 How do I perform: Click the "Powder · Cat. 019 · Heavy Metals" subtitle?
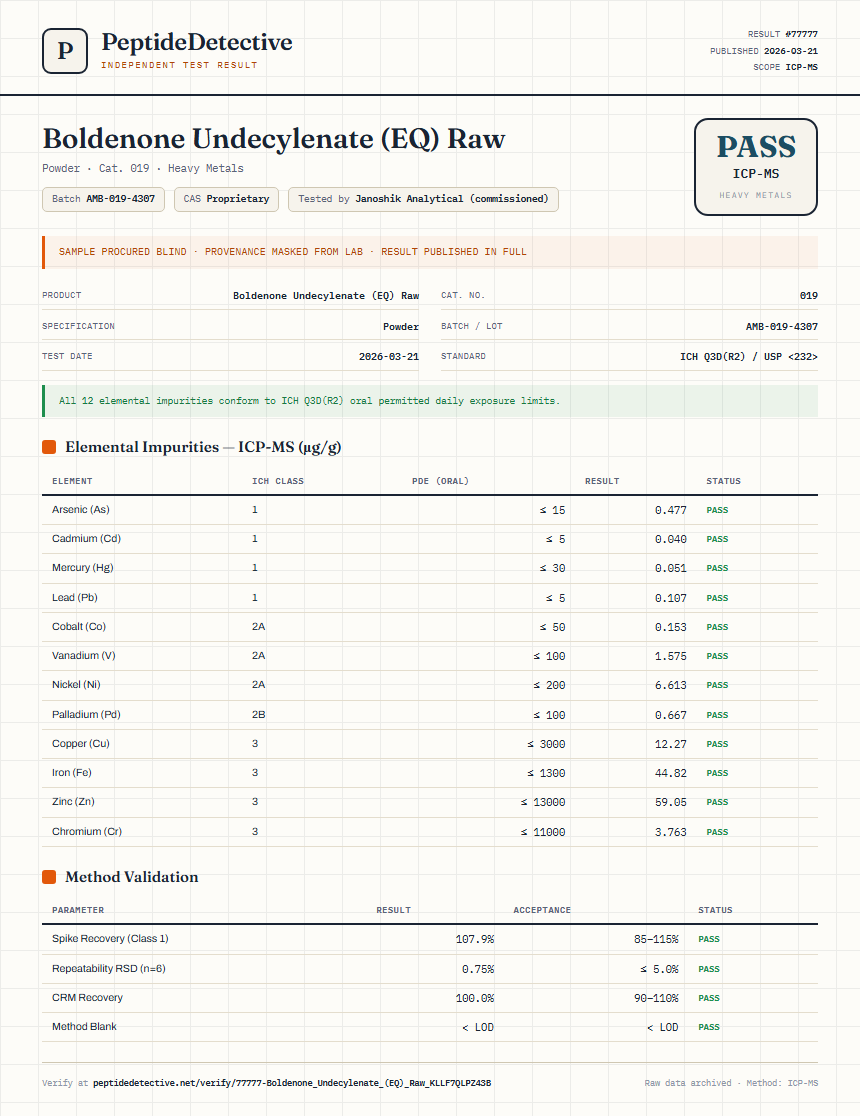point(142,169)
